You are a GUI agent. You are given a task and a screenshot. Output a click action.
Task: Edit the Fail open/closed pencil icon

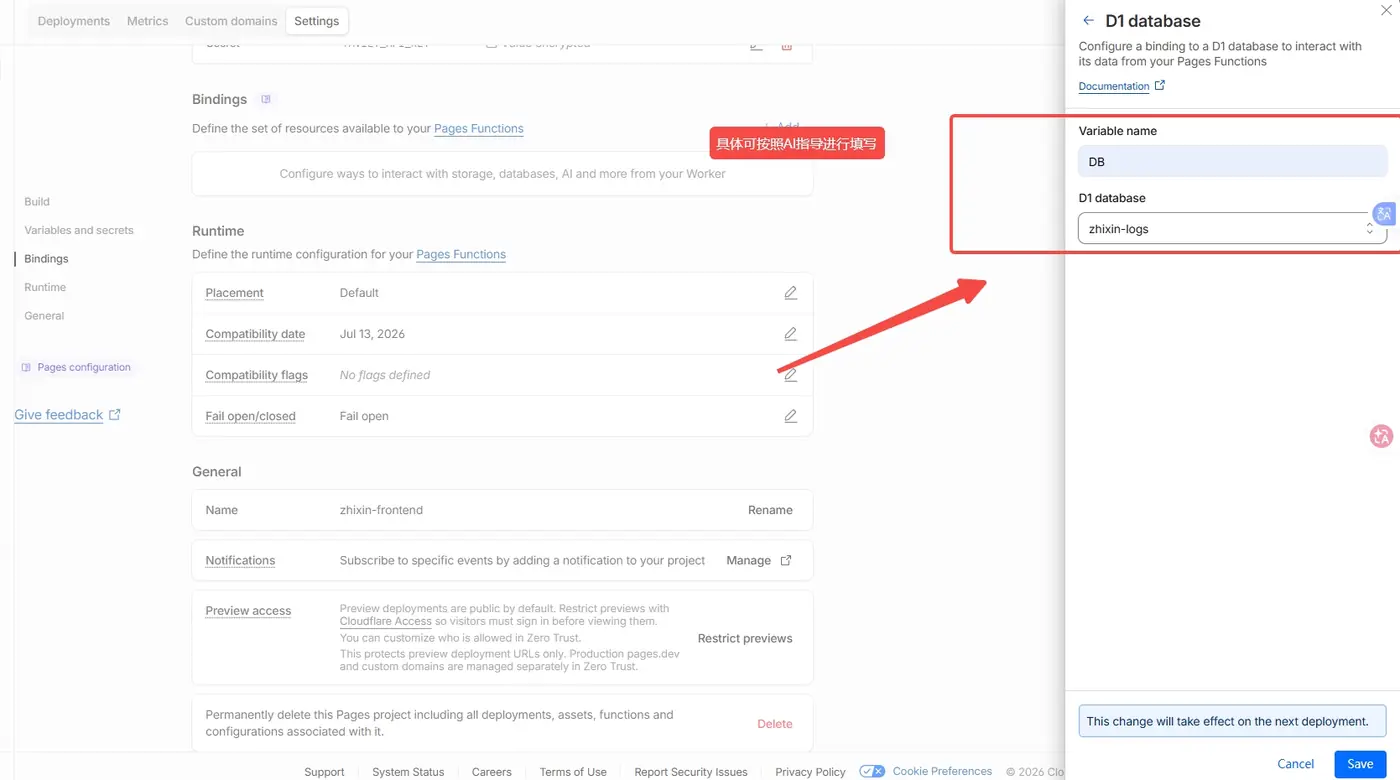790,416
